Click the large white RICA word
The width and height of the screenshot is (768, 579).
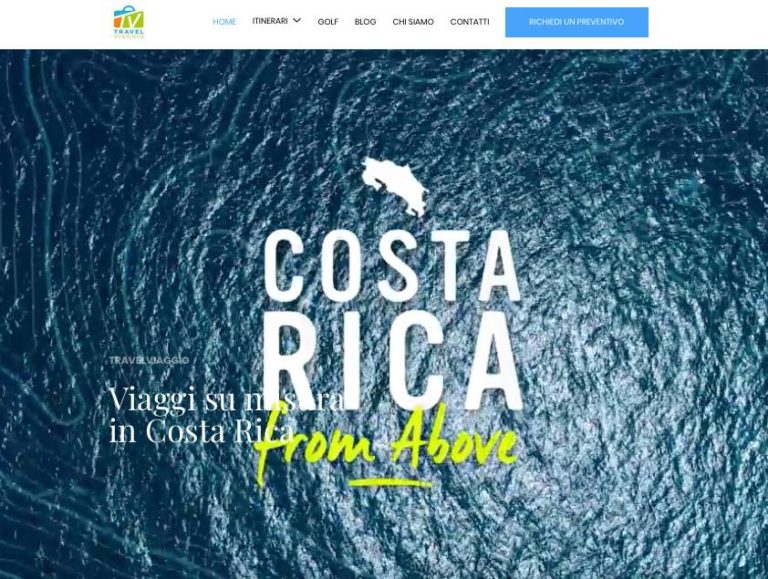click(x=393, y=360)
